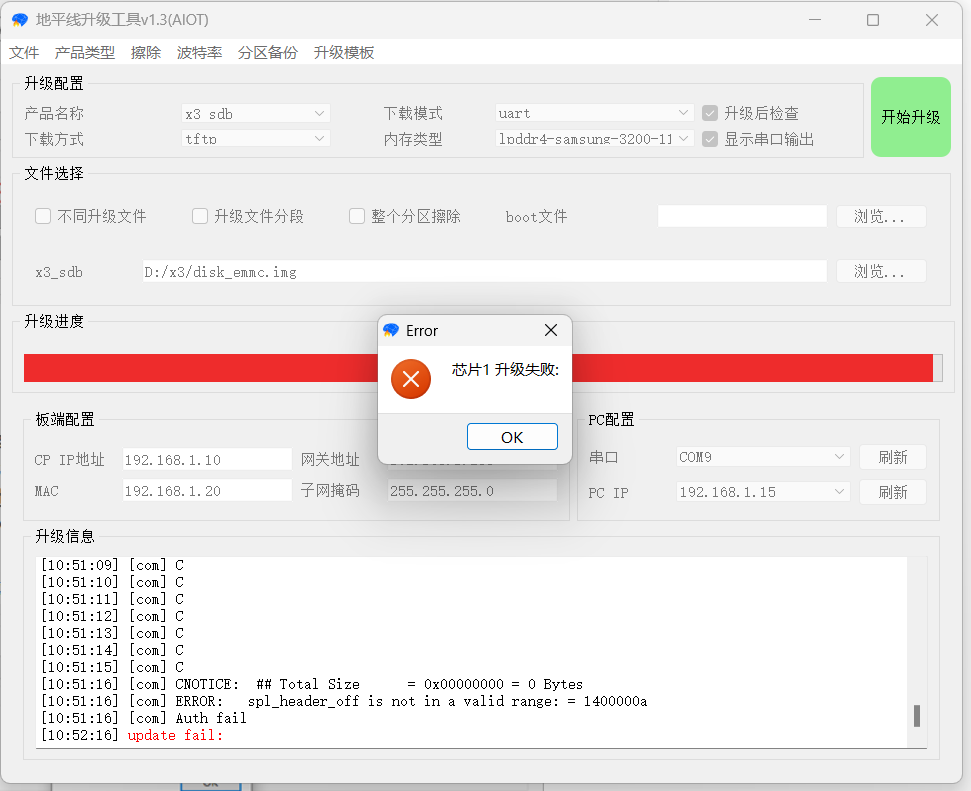Viewport: 971px width, 791px height.
Task: Click the red upgrade progress bar
Action: 200,367
